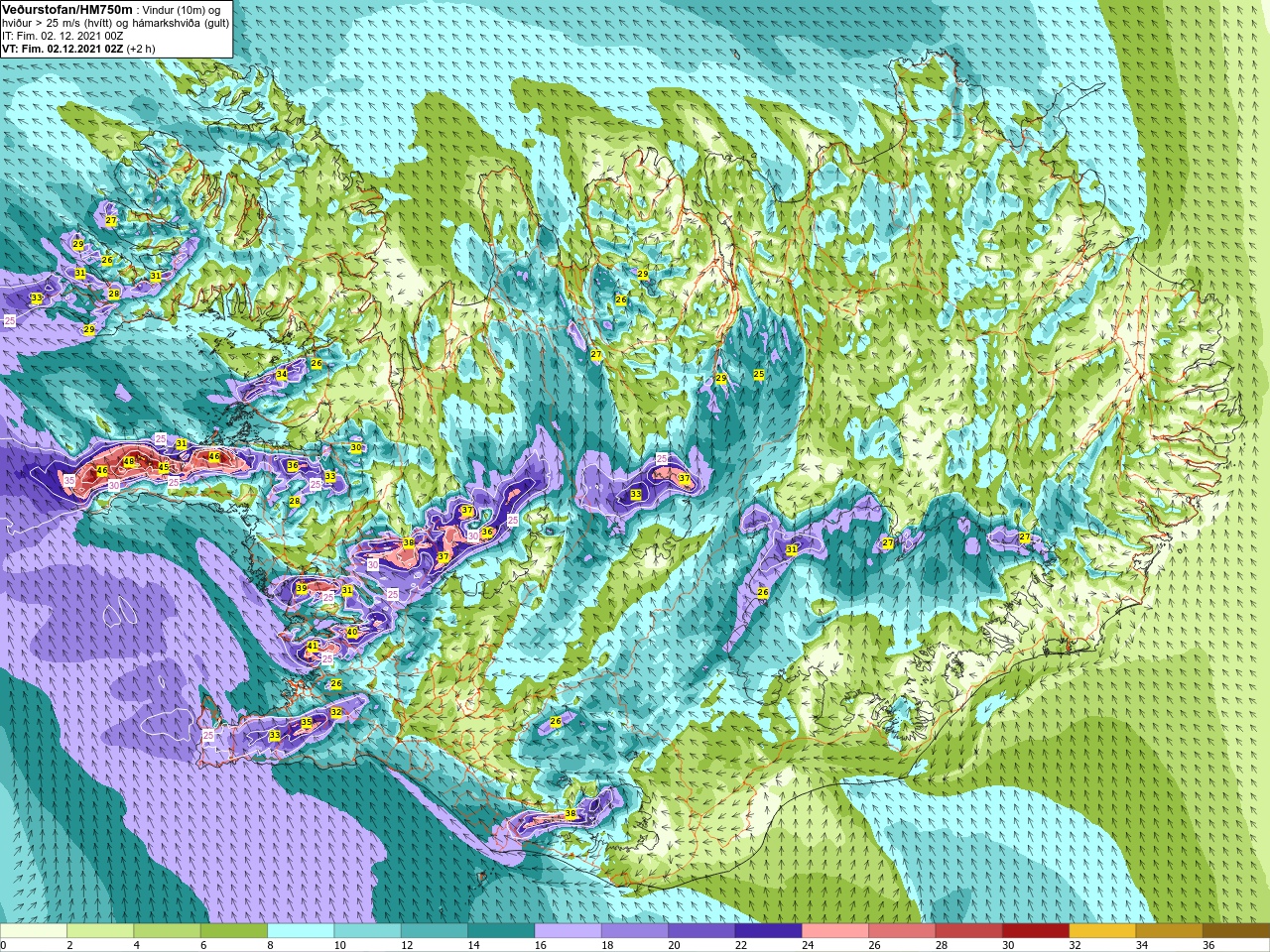Pick the 32–34 m/s yellow-gold legend swatch
The height and width of the screenshot is (952, 1270).
tap(1102, 931)
